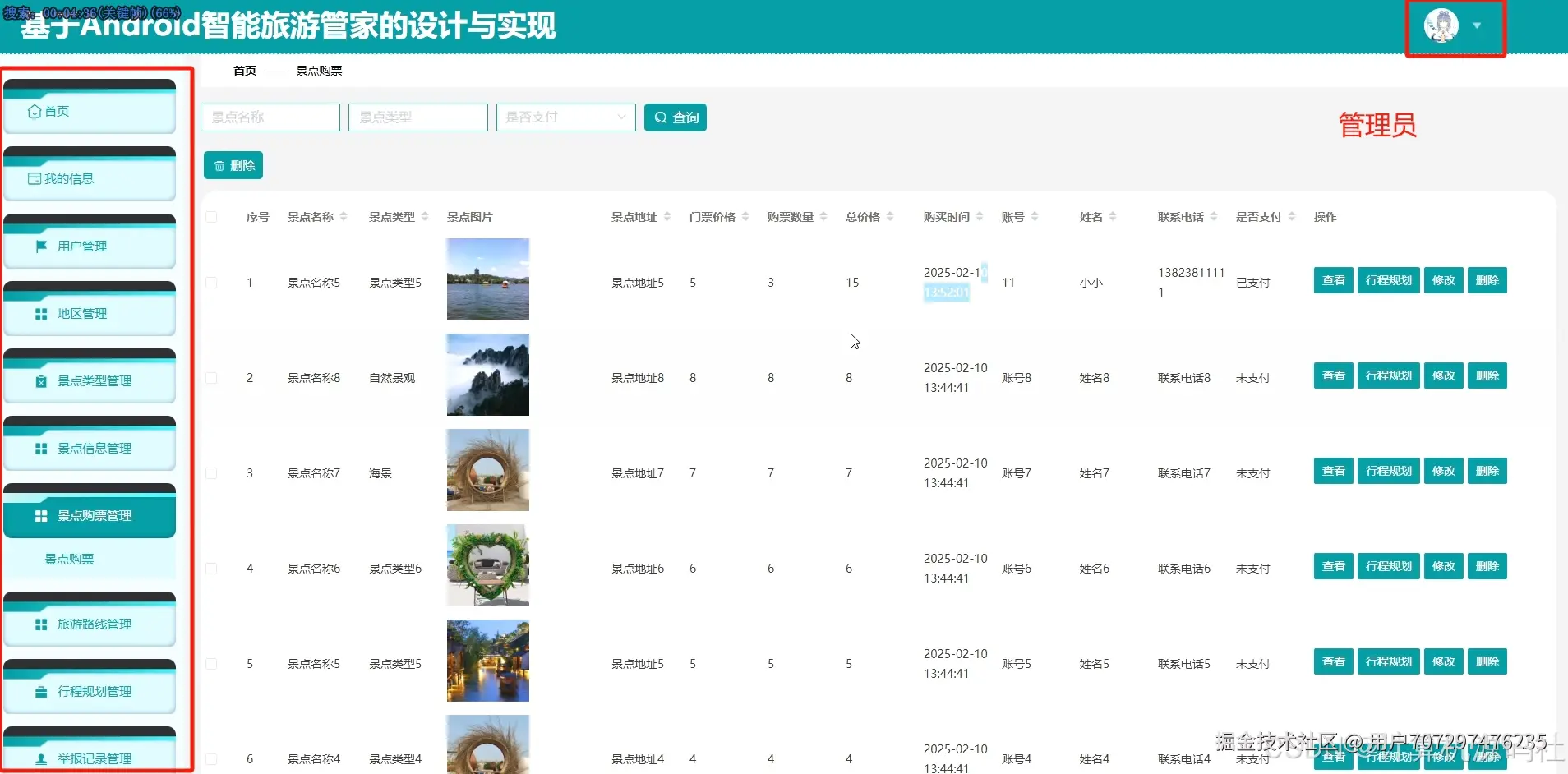Click the 用户管理 flag icon
Screen dimensions: 1568x774
click(x=41, y=246)
